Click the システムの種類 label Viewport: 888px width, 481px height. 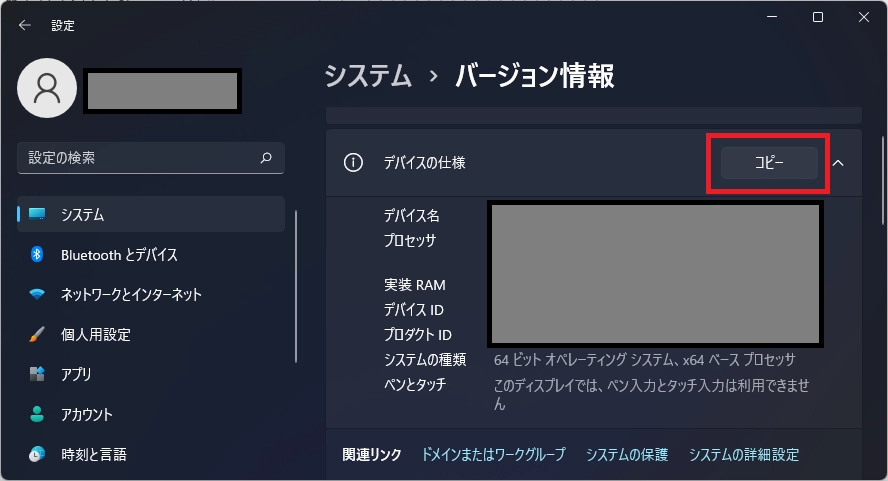tap(425, 360)
